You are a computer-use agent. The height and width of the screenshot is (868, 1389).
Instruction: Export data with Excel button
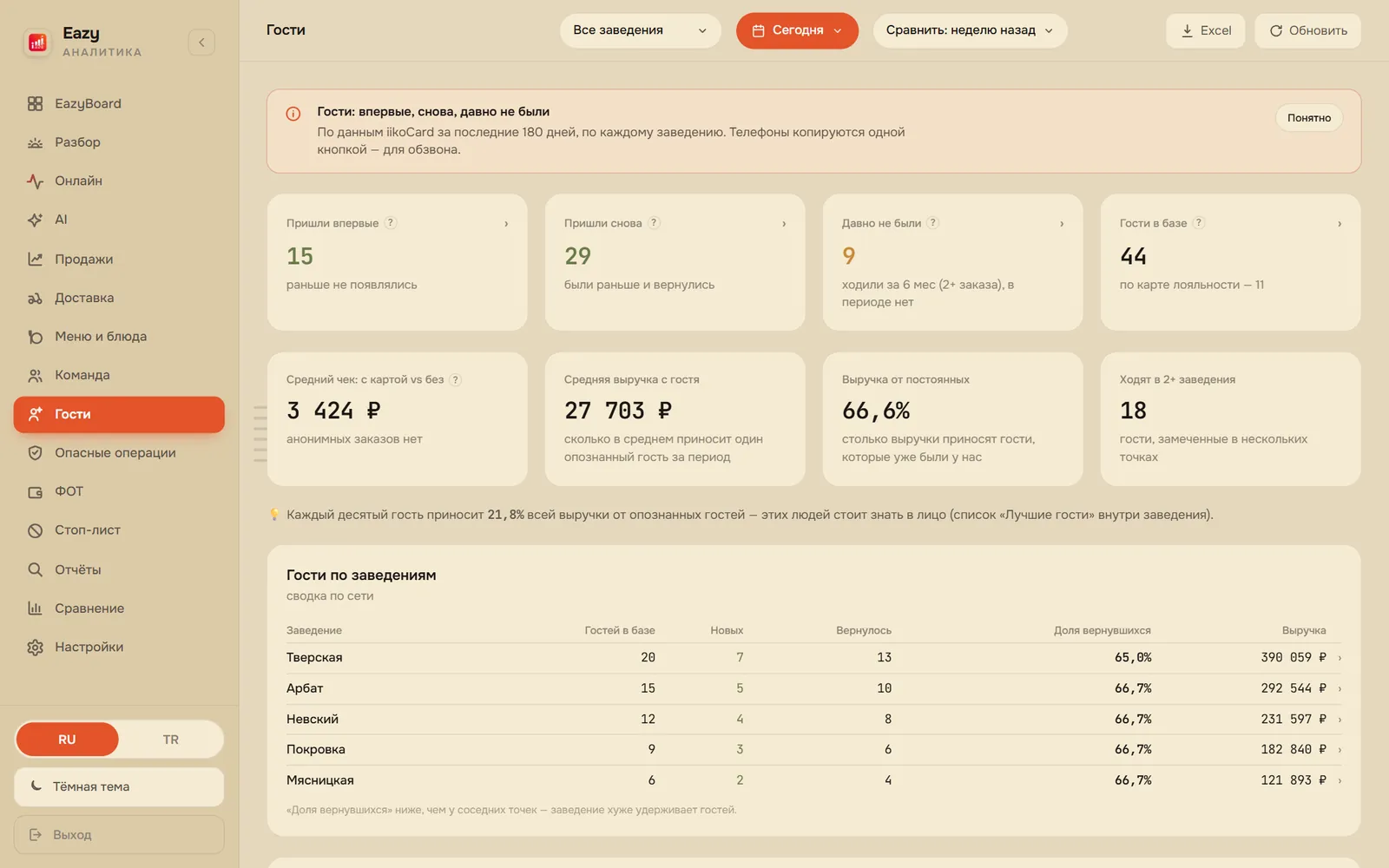point(1205,30)
